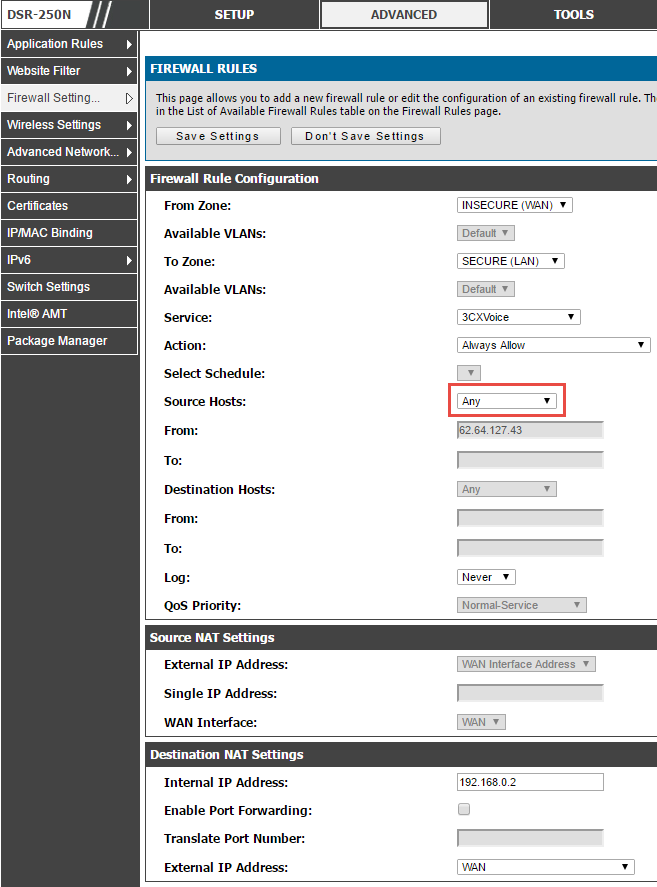Click Translate Port Number field
The image size is (657, 887).
tap(530, 838)
